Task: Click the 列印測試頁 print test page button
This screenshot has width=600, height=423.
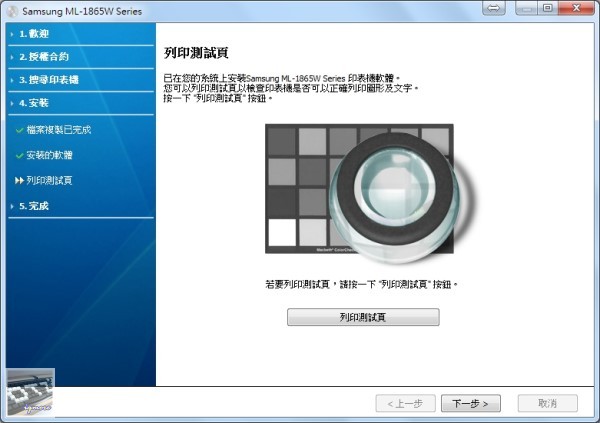Action: click(x=363, y=317)
